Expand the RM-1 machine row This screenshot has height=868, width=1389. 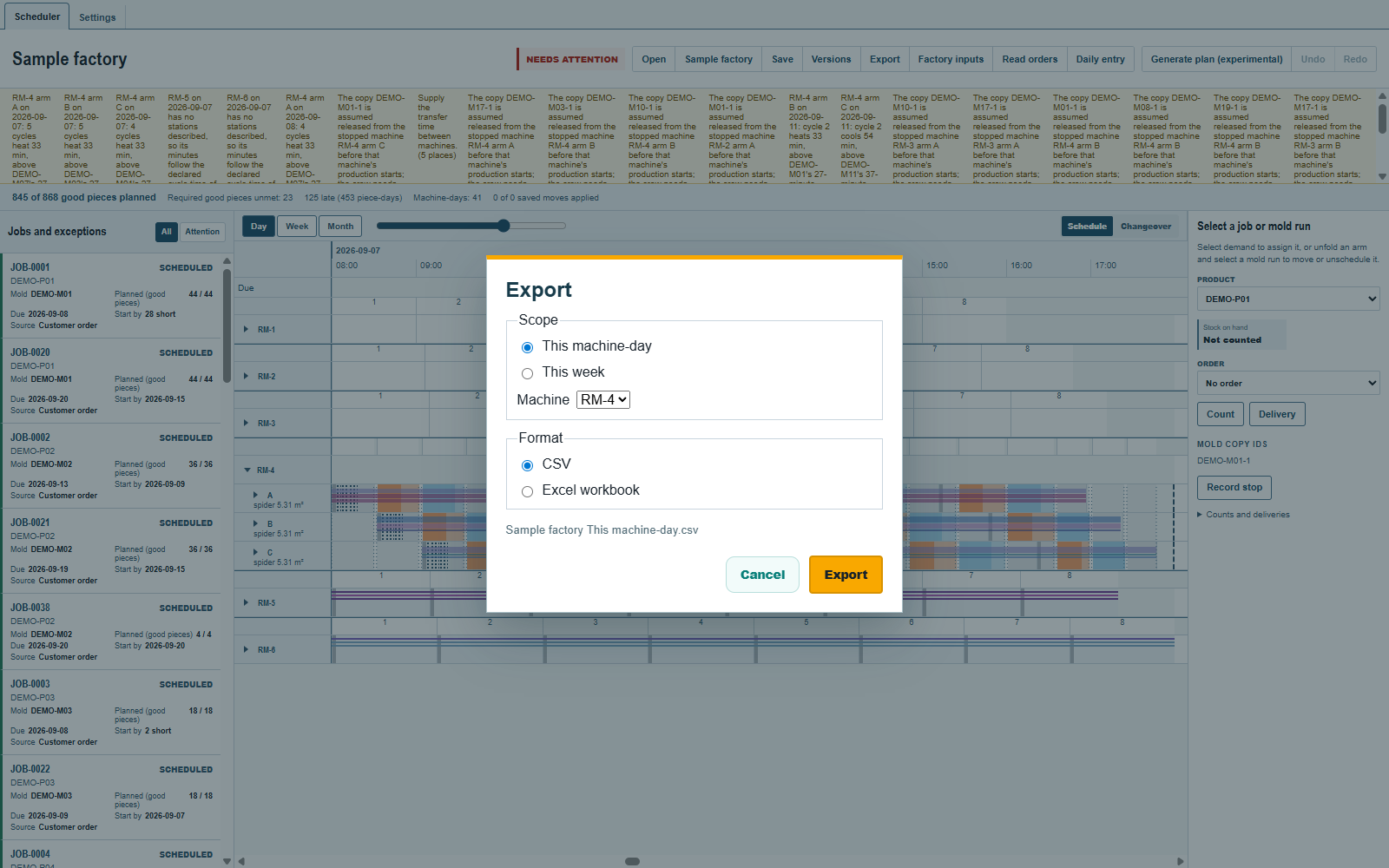click(247, 330)
